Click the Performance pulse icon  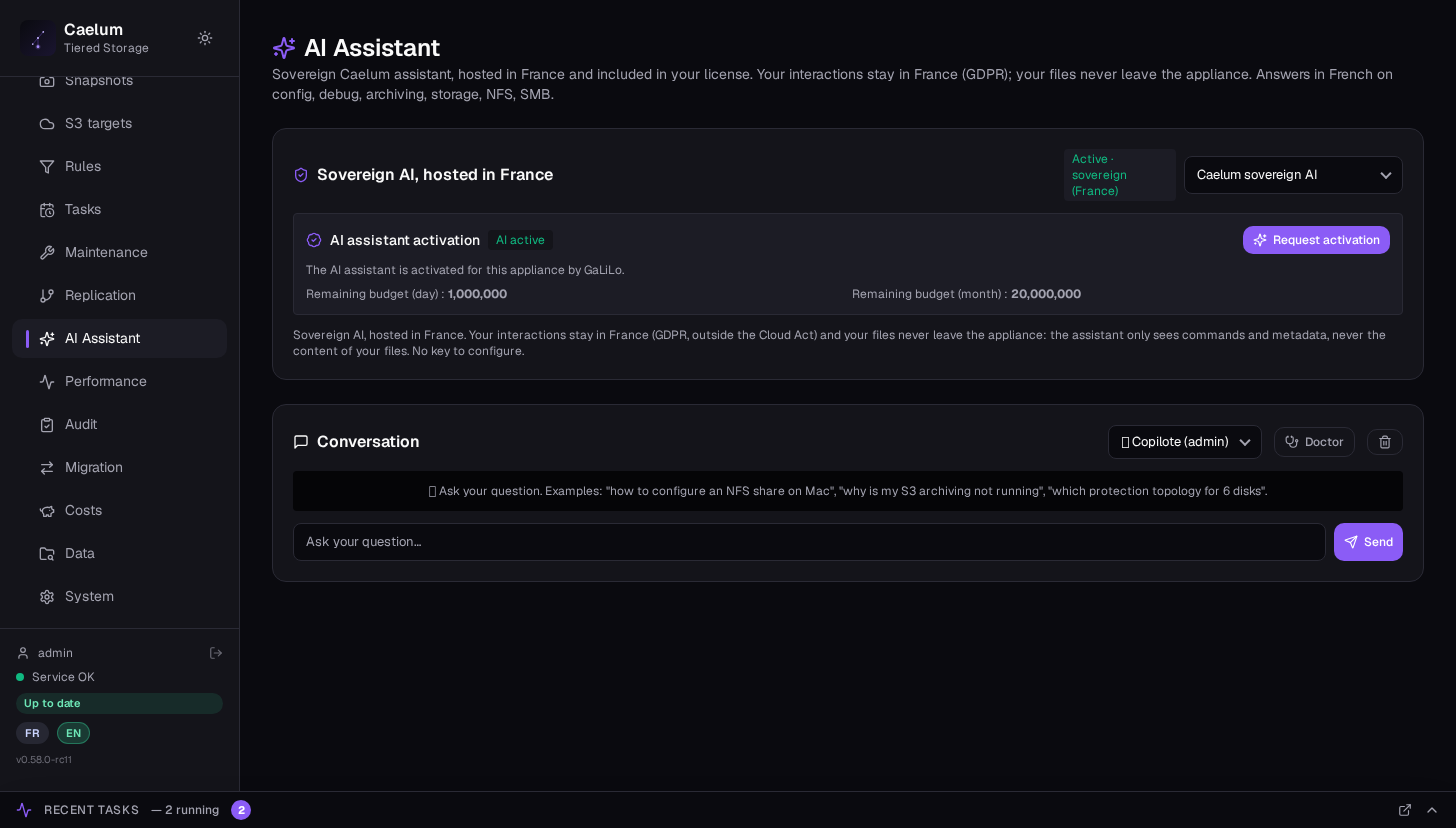pyautogui.click(x=47, y=381)
